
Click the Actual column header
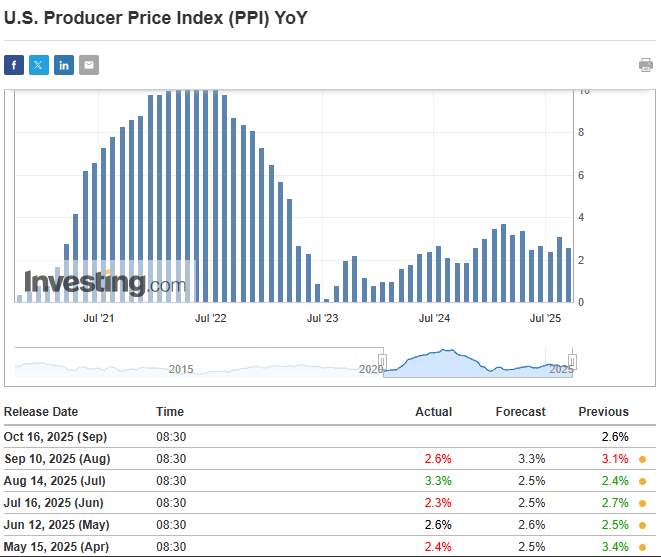tap(433, 412)
